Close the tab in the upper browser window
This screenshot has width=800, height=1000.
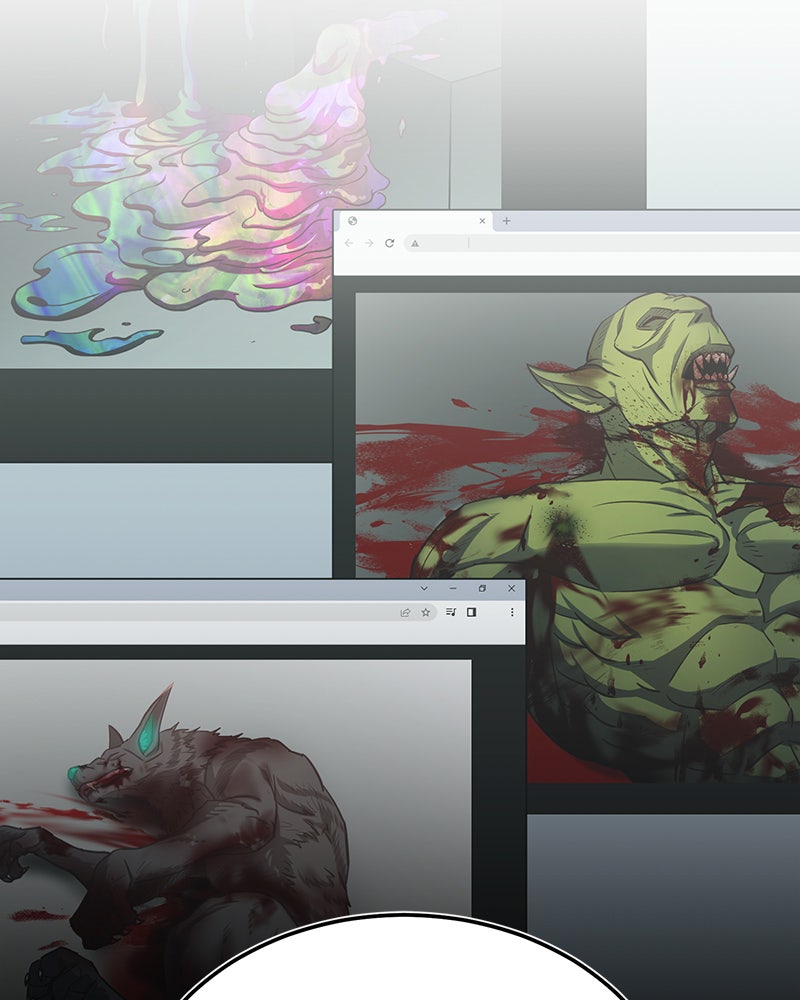pos(482,221)
